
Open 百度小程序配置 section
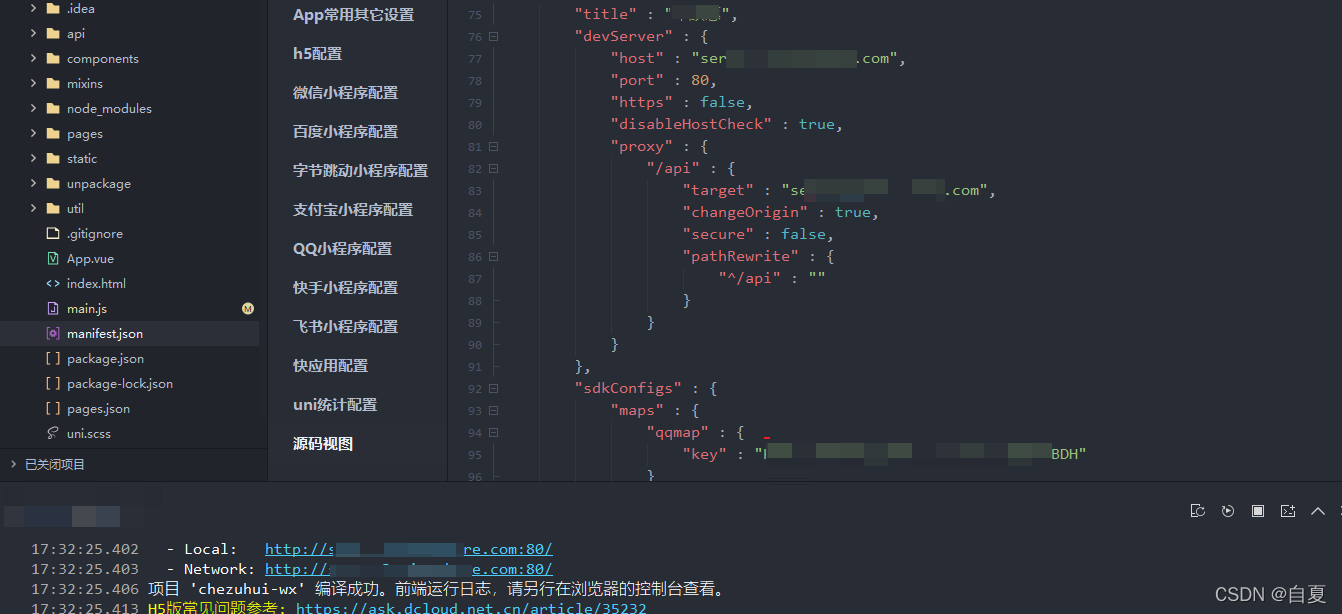click(x=345, y=132)
